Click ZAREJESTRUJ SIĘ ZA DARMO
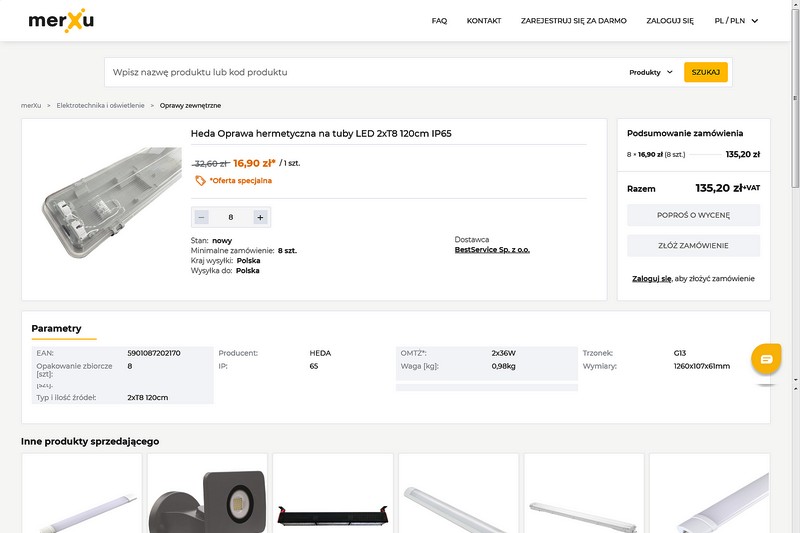 574,20
